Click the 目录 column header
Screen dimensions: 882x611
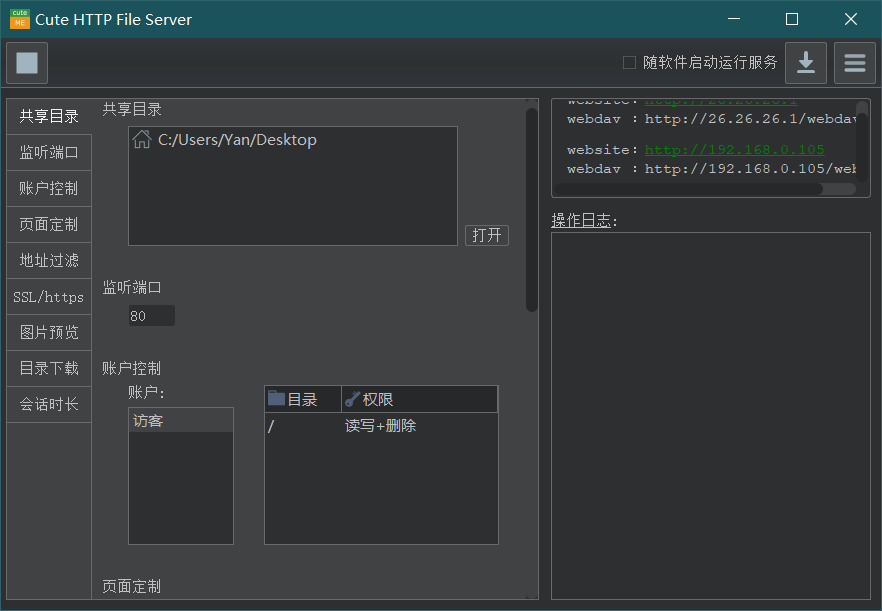(x=303, y=399)
